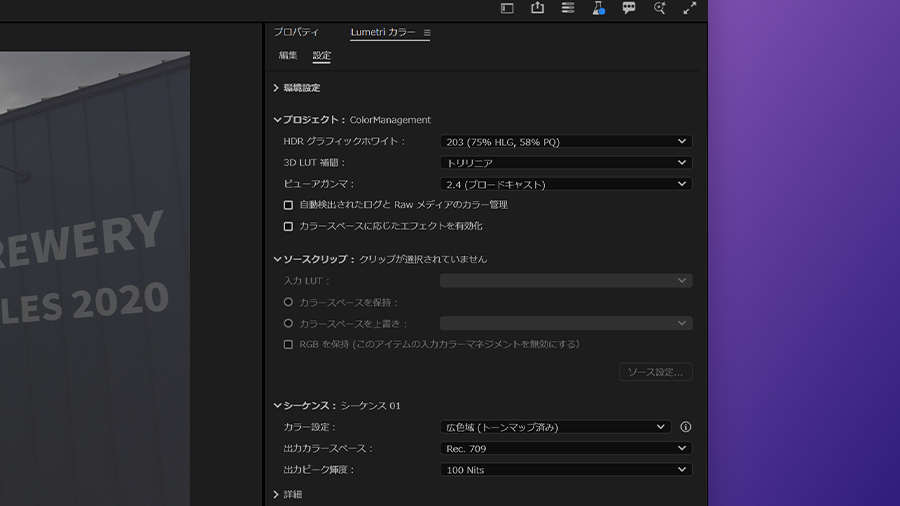Click the ソース設定... button
The height and width of the screenshot is (506, 900).
pos(655,372)
